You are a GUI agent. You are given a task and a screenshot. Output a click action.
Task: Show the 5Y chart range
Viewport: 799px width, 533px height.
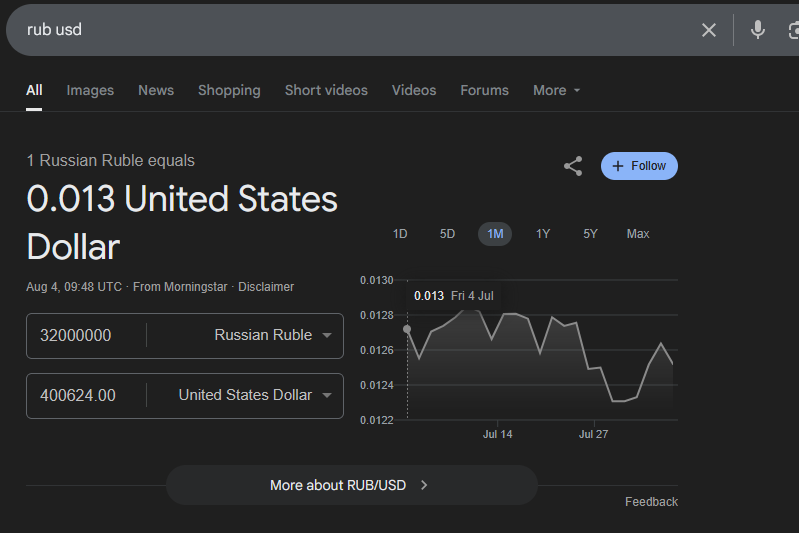pyautogui.click(x=590, y=234)
